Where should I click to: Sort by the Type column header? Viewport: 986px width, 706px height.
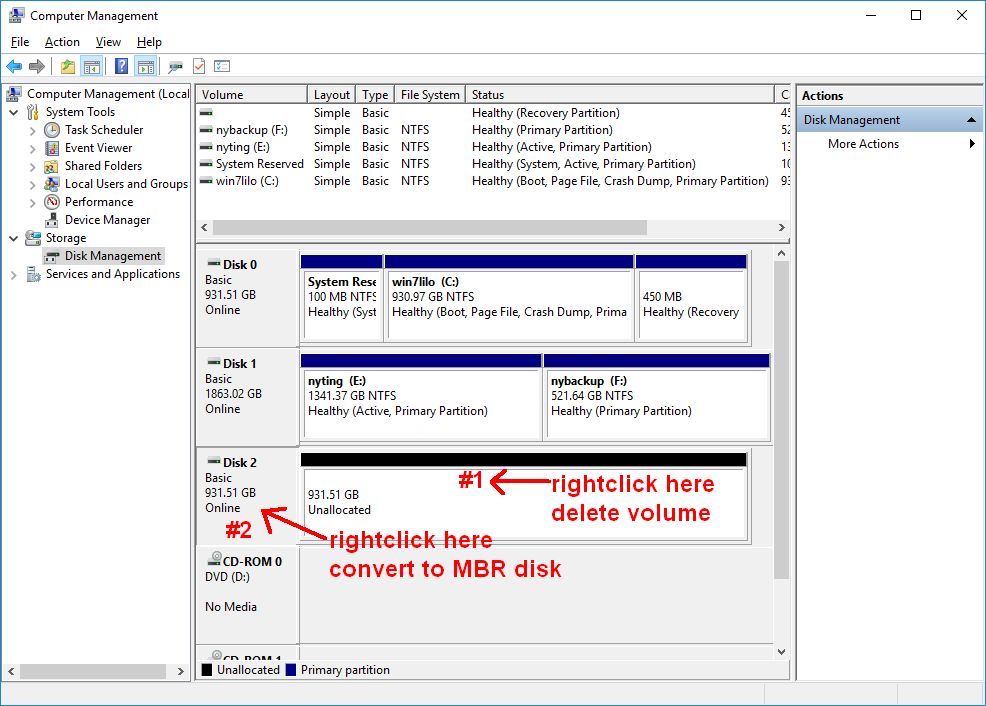(375, 94)
